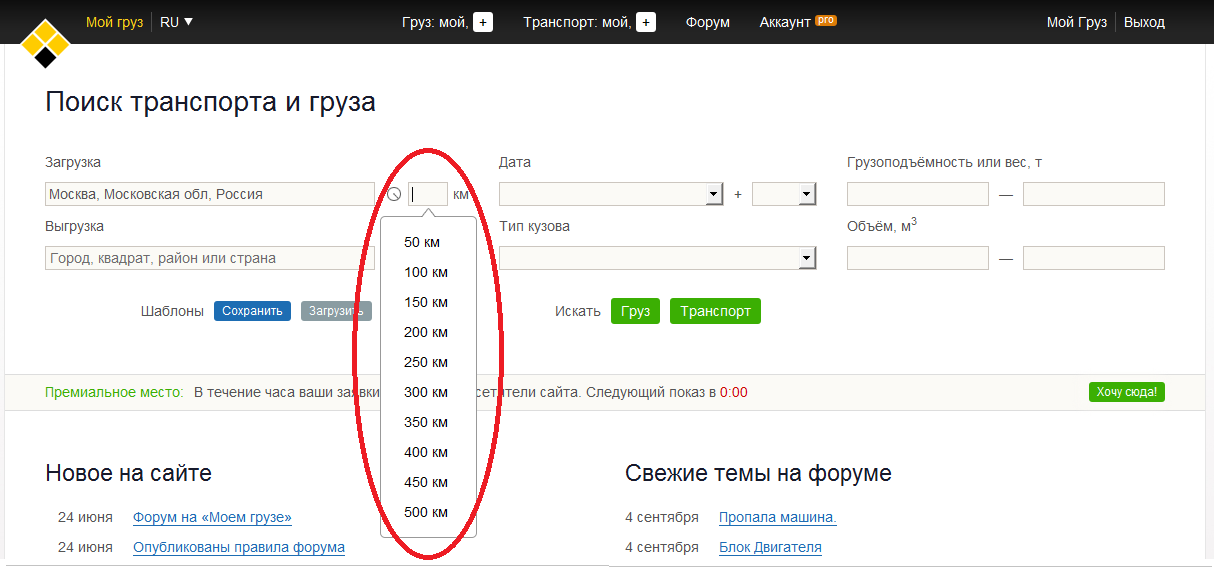Viewport: 1214px width, 569px height.
Task: Open the Форум menu item
Action: coord(707,22)
